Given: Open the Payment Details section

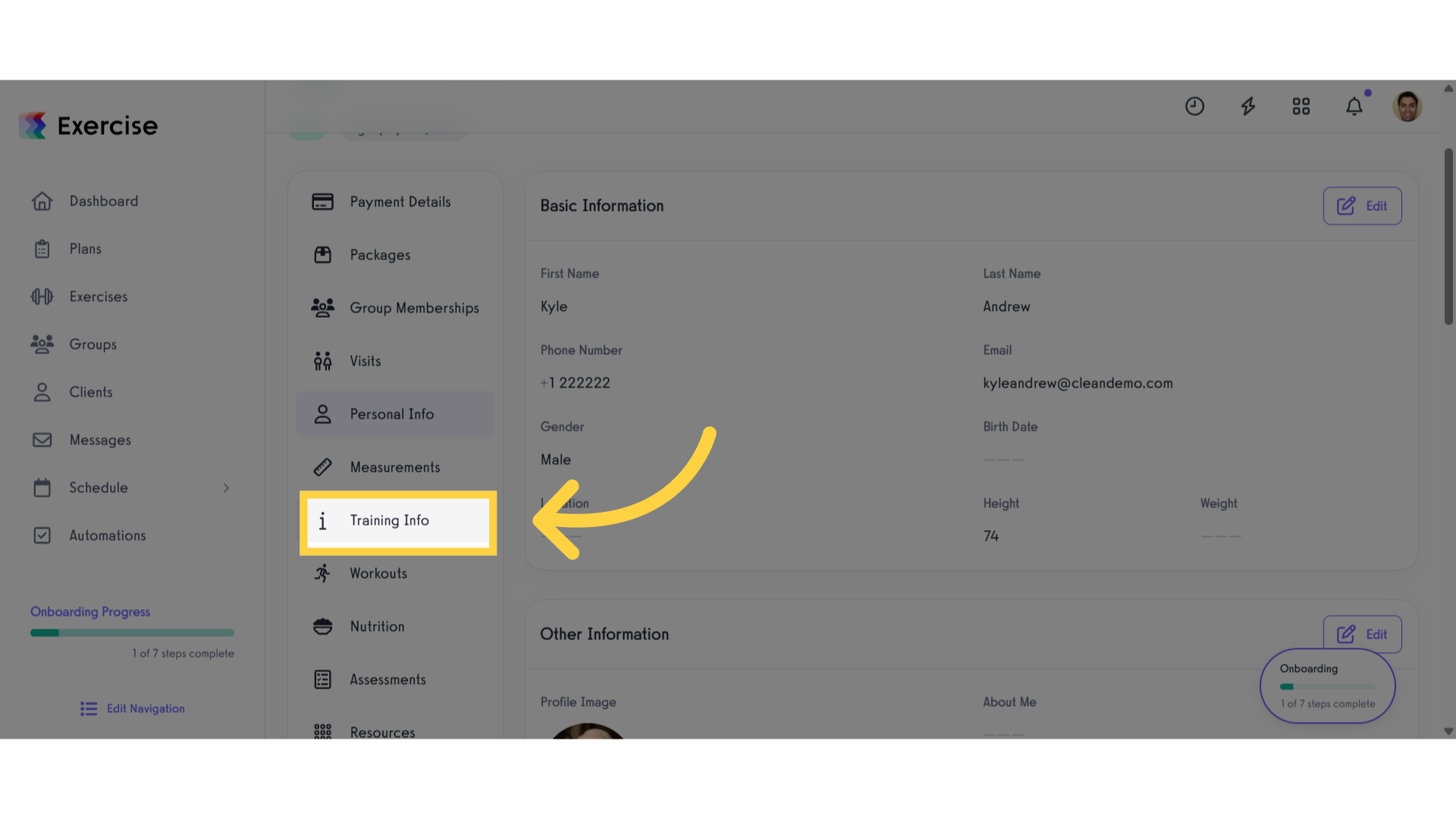Looking at the screenshot, I should tap(395, 202).
